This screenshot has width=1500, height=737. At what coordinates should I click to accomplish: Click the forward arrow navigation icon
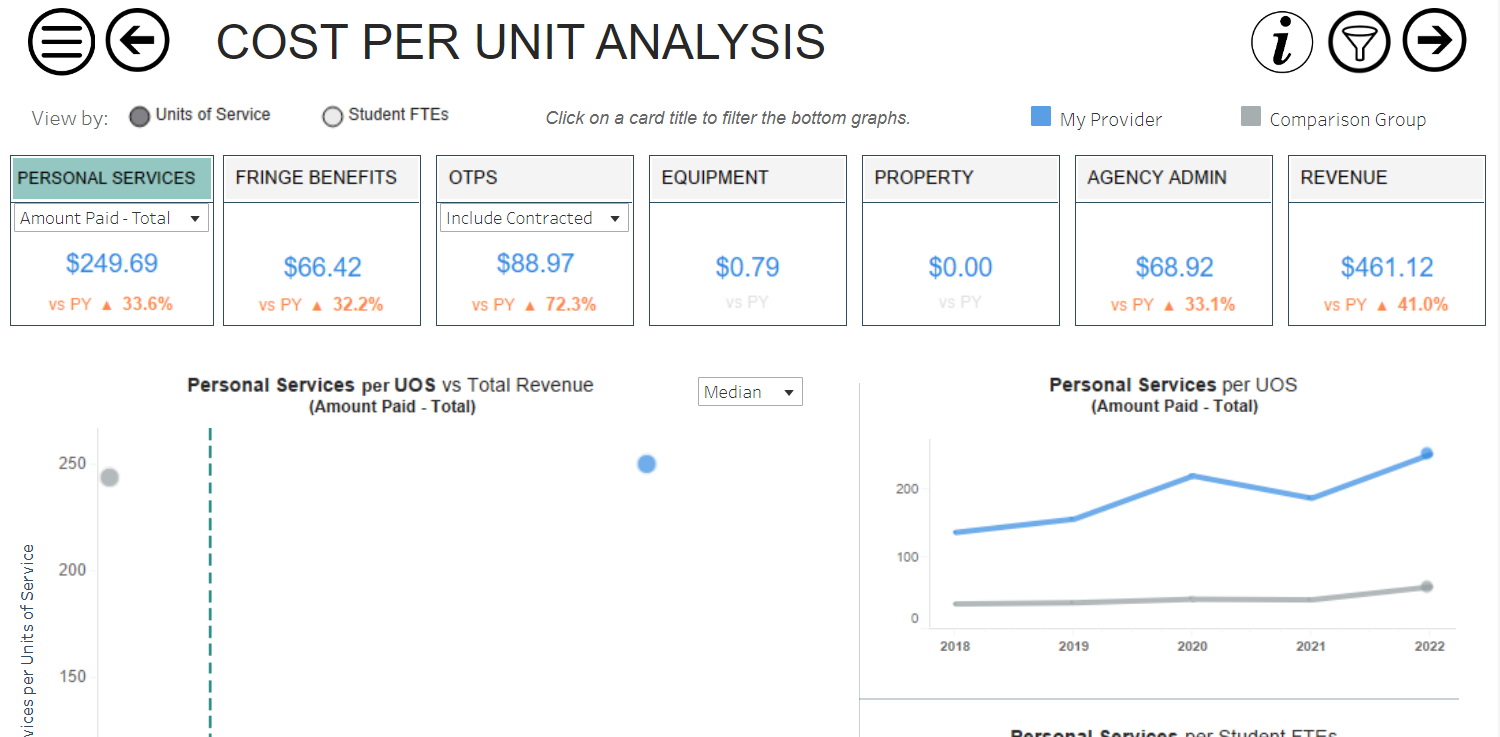1435,41
